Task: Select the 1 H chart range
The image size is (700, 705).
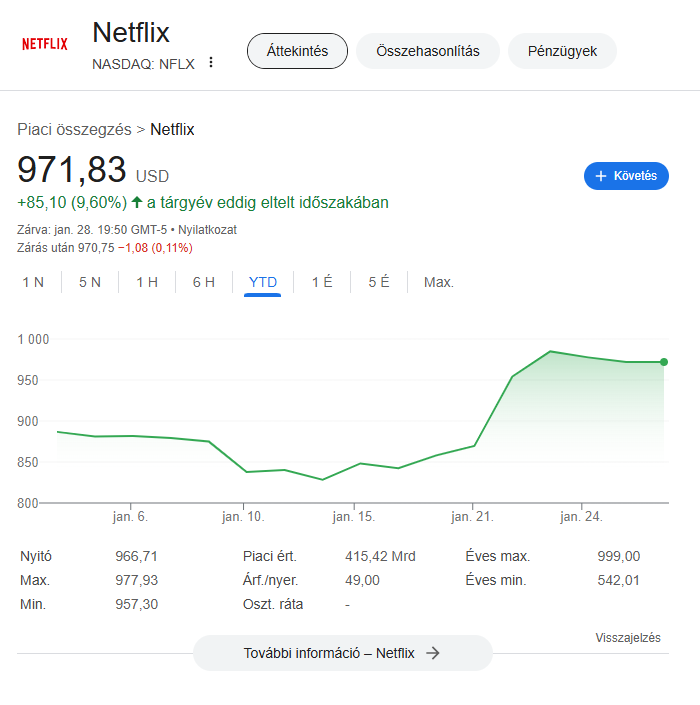Action: pos(147,282)
